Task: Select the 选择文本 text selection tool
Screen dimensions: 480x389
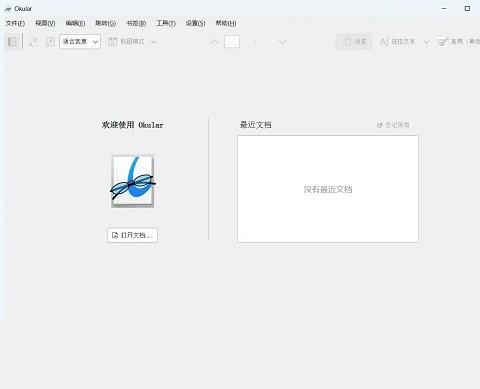Action: coord(398,42)
